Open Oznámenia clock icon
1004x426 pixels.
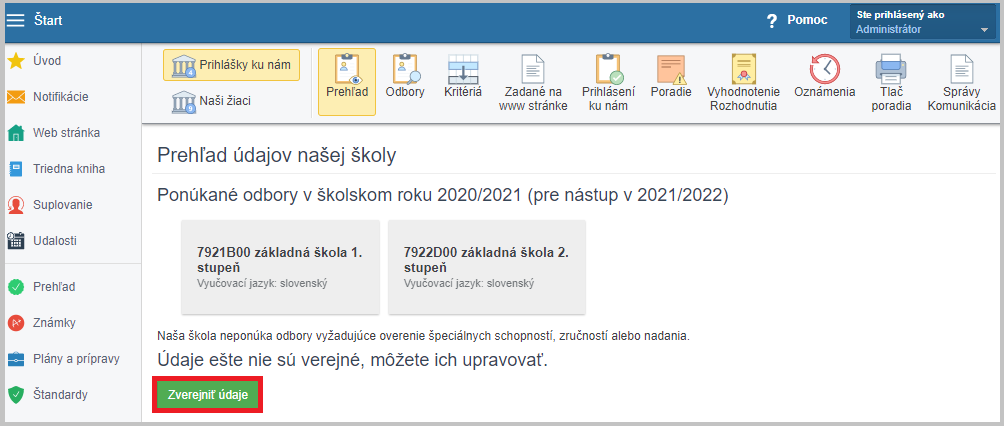(825, 69)
